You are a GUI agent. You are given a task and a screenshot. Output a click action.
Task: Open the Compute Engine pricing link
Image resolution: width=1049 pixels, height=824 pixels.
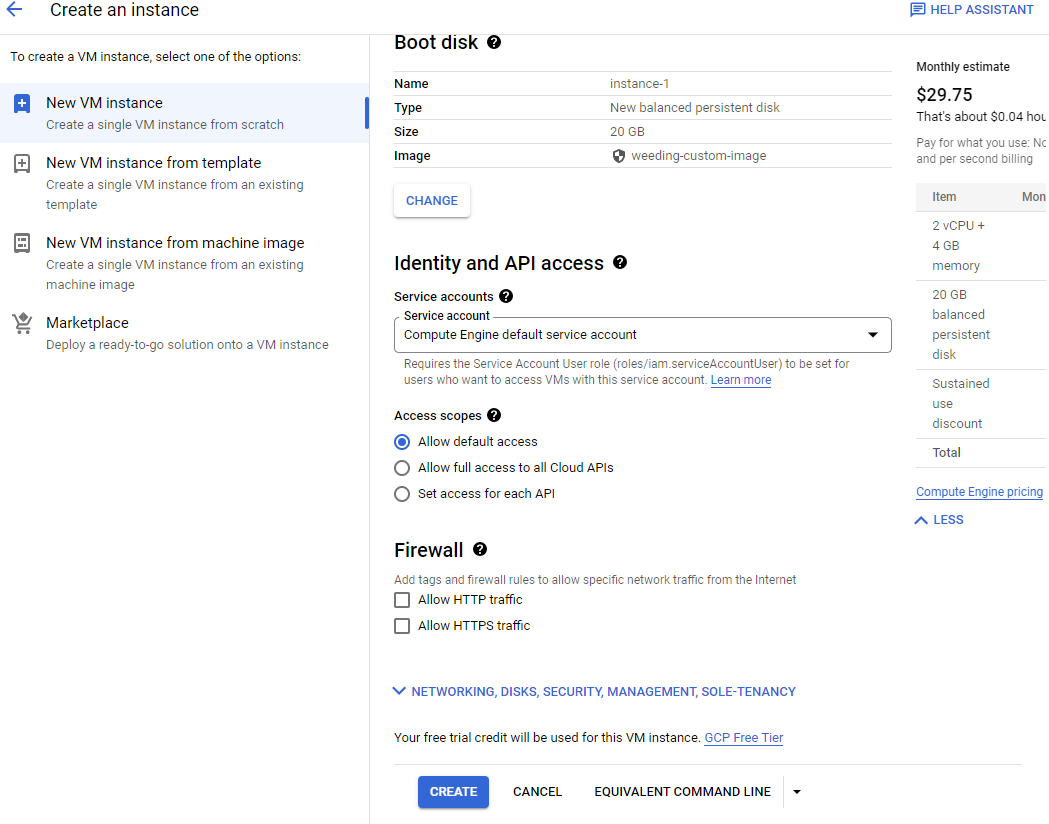tap(979, 492)
